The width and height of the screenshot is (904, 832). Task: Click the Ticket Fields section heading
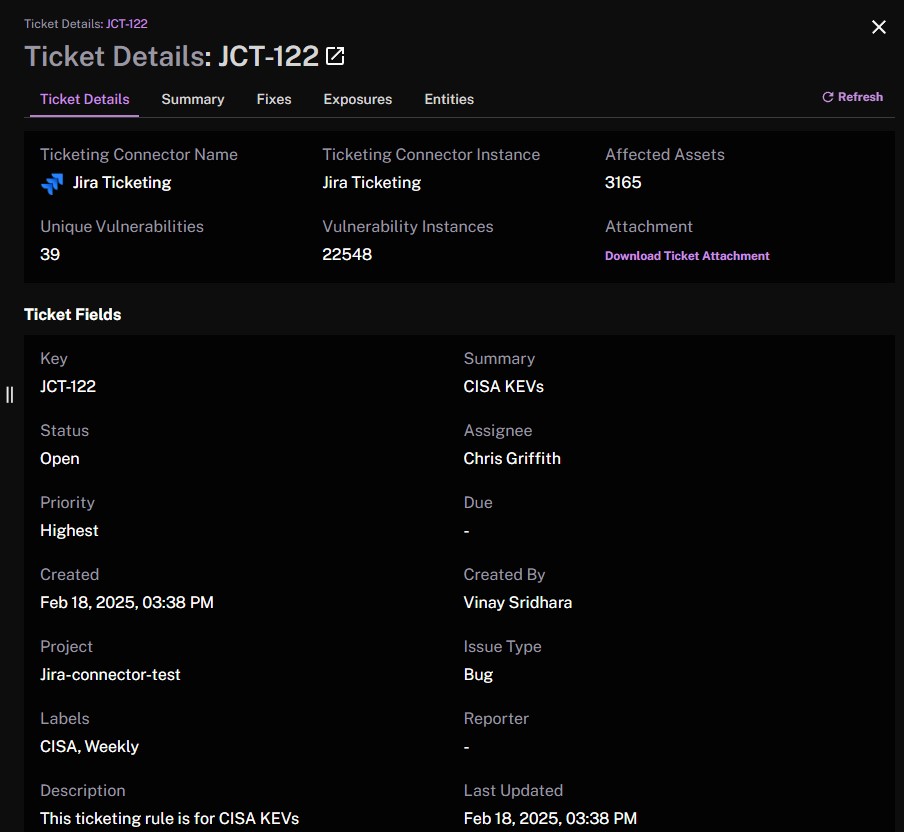73,315
